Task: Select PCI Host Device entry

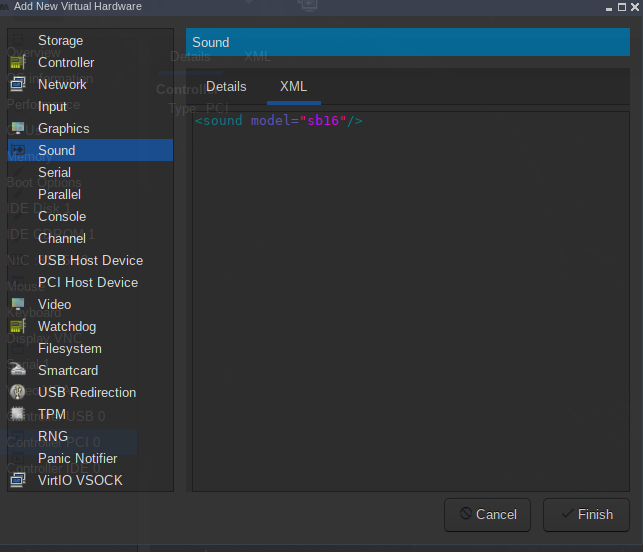Action: coord(90,282)
